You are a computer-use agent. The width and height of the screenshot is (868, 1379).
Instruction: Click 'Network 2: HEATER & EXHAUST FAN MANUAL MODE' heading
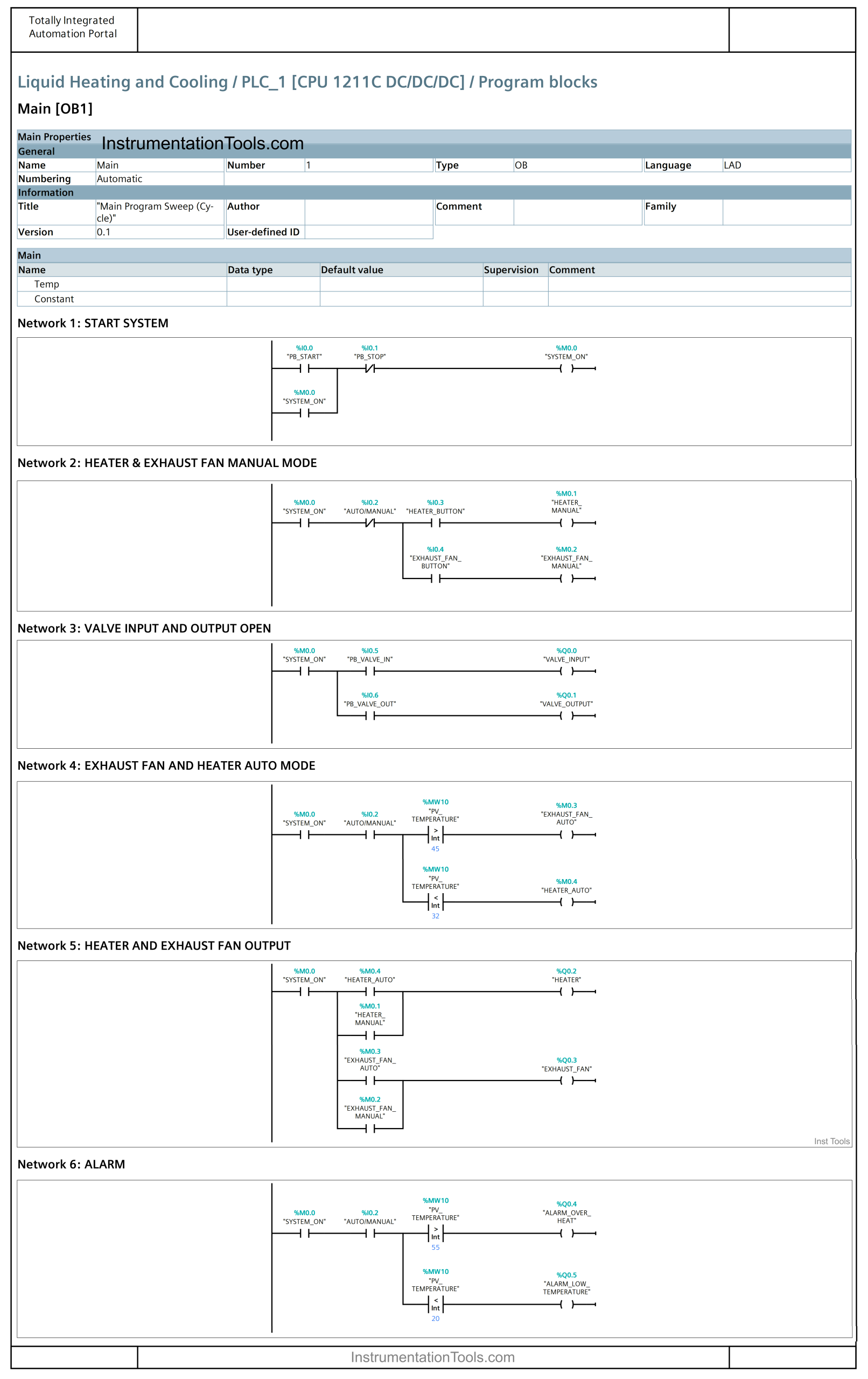click(167, 463)
